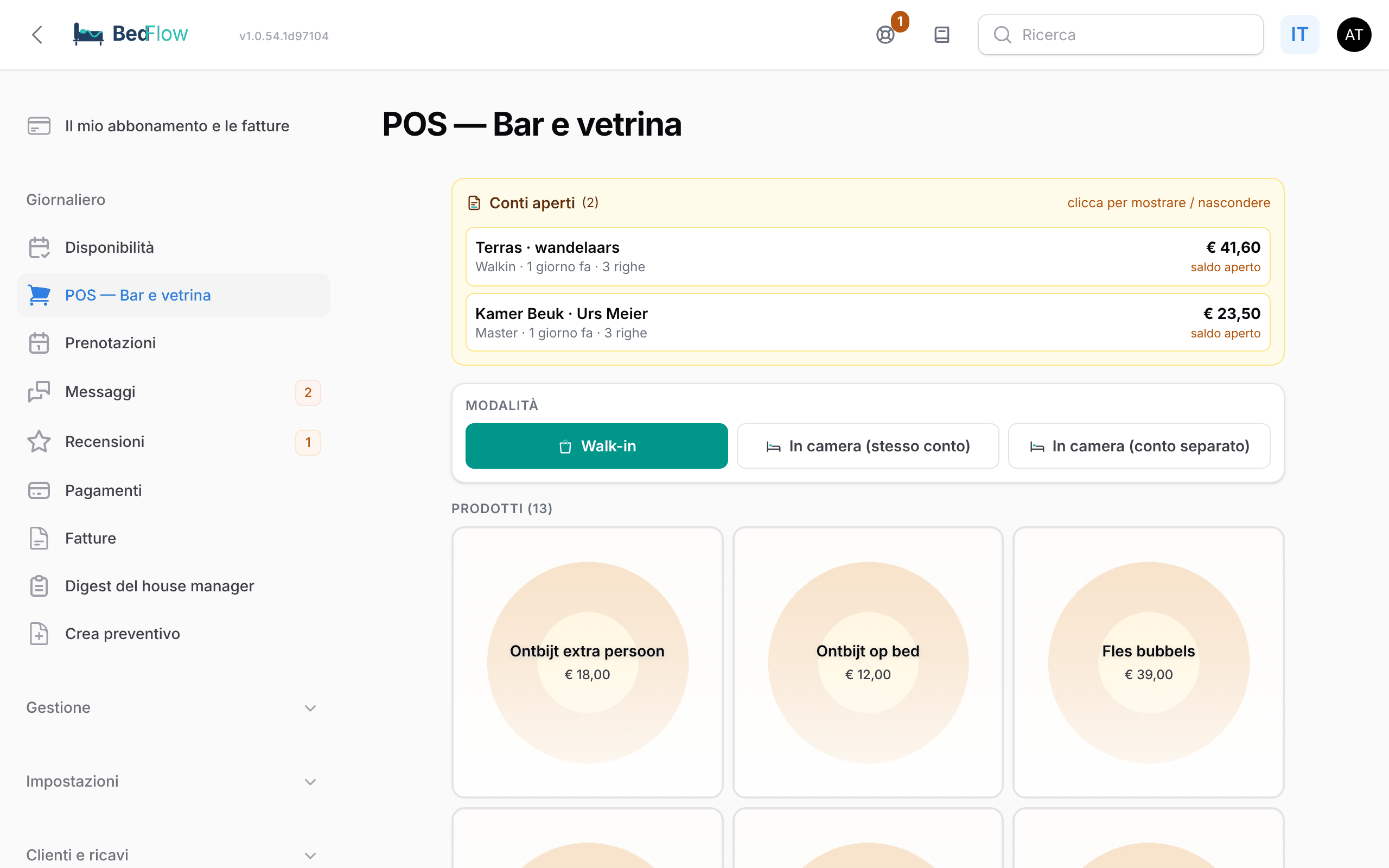The image size is (1389, 868).
Task: Click the Messaggi badge showing 2
Action: point(308,393)
